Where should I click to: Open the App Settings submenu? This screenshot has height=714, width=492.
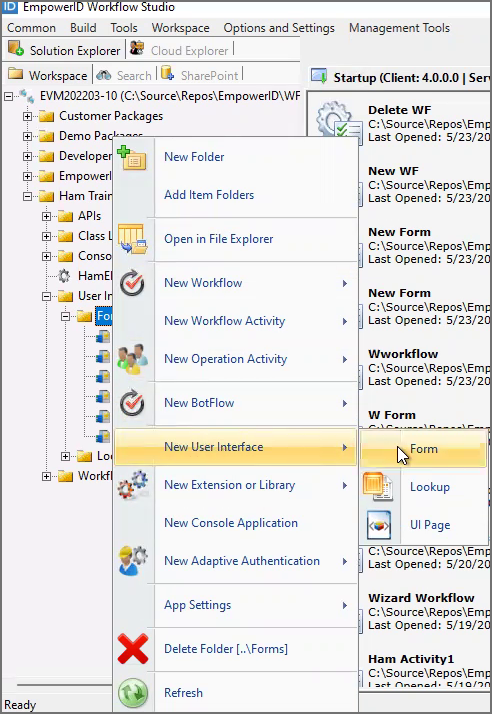coord(235,605)
